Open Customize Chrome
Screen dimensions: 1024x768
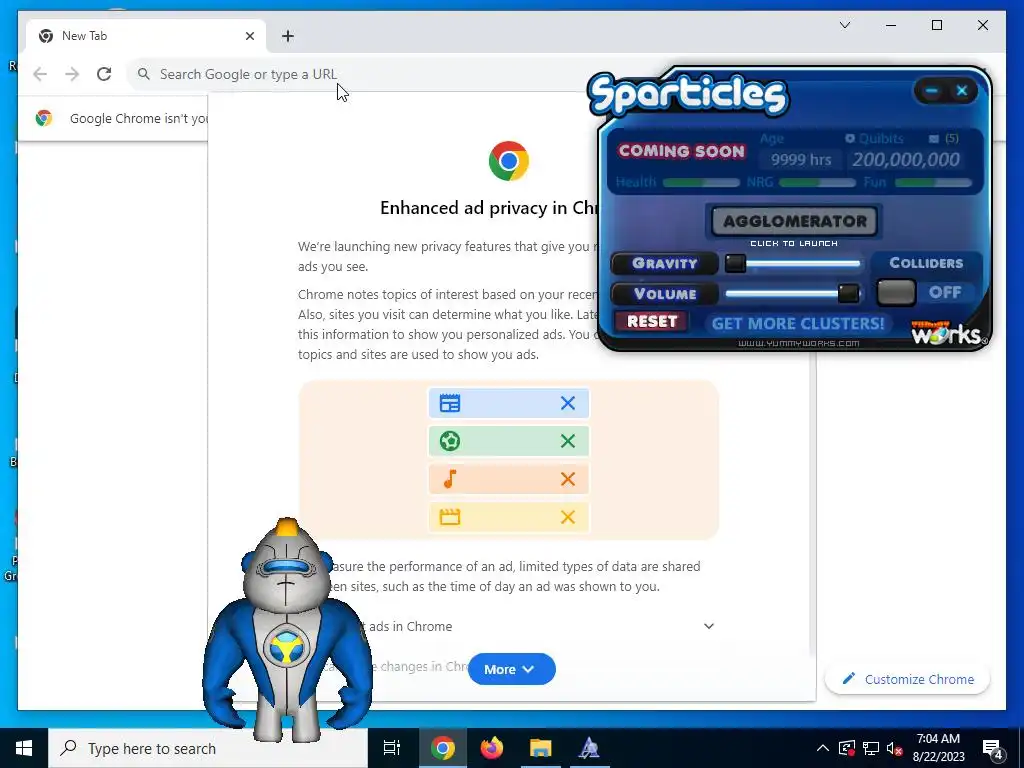click(x=908, y=679)
